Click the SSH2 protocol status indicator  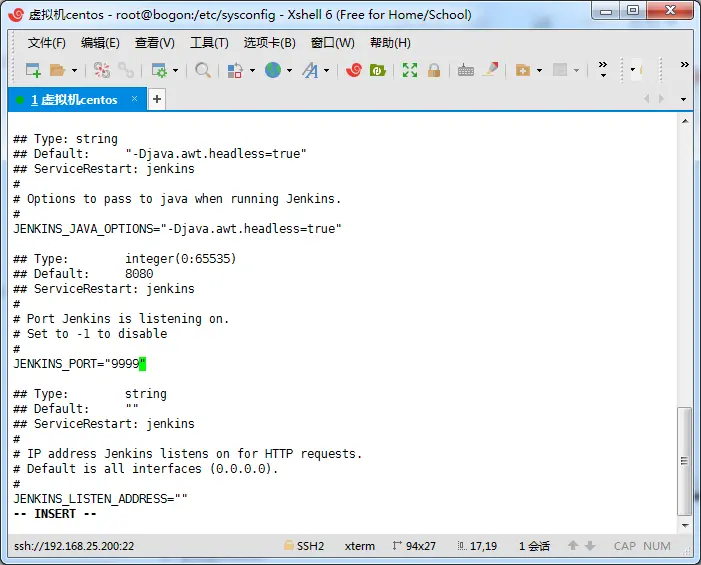click(x=304, y=546)
